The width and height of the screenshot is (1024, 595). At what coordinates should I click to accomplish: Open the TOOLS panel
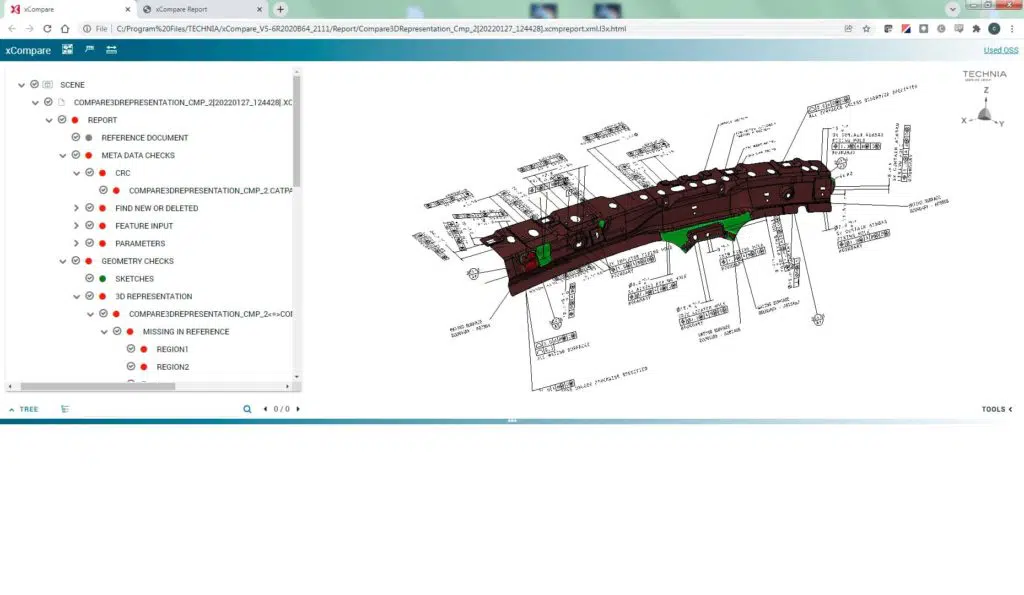(x=997, y=409)
